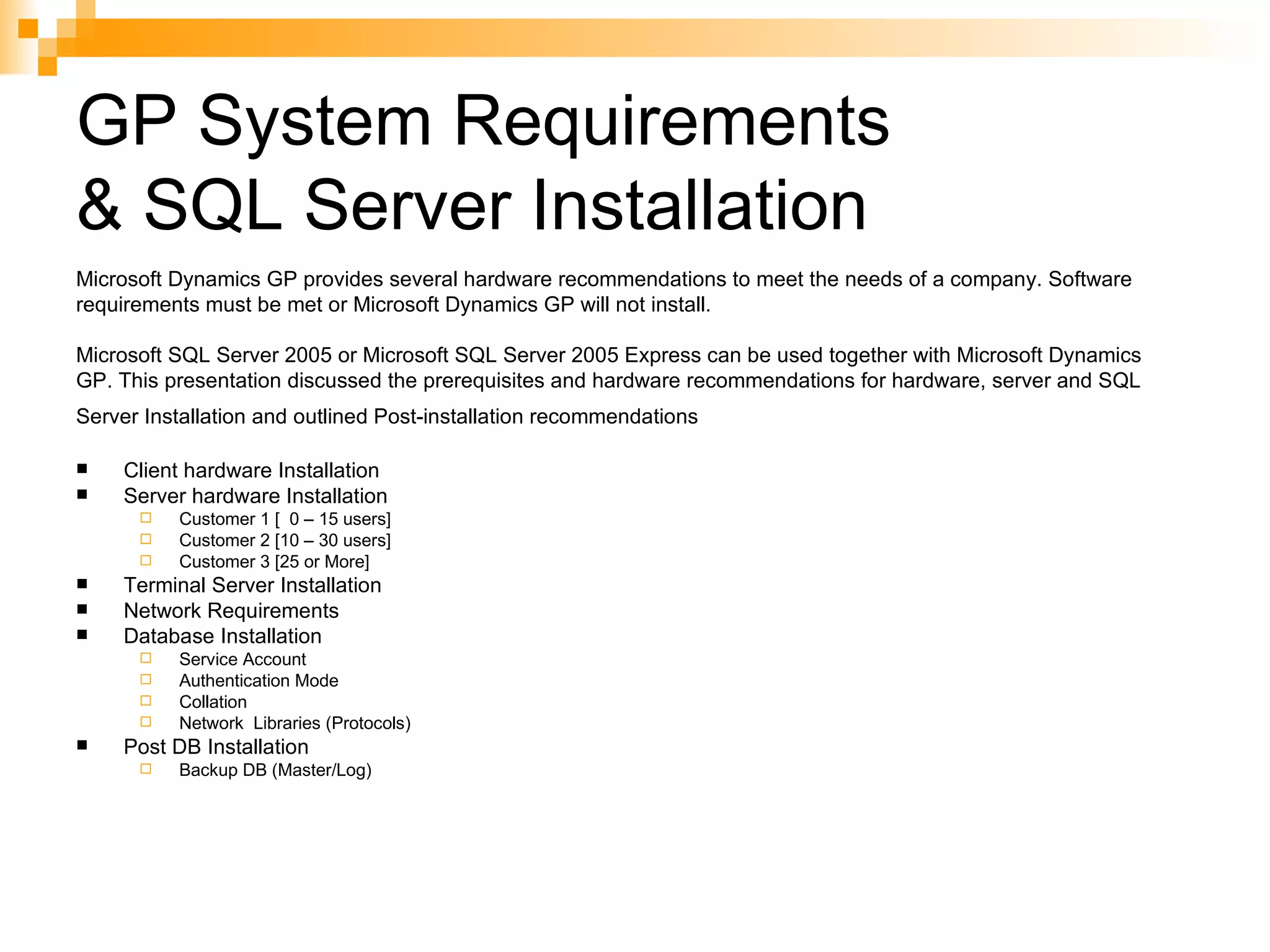Click the 'Terminal Server Installation' bullet

point(252,585)
